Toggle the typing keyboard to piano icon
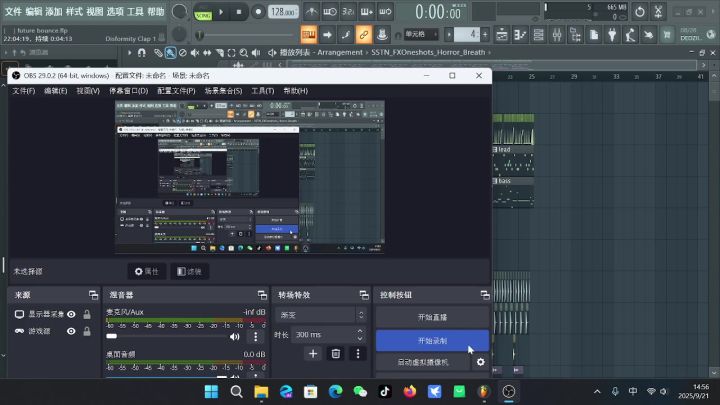 [x=309, y=34]
